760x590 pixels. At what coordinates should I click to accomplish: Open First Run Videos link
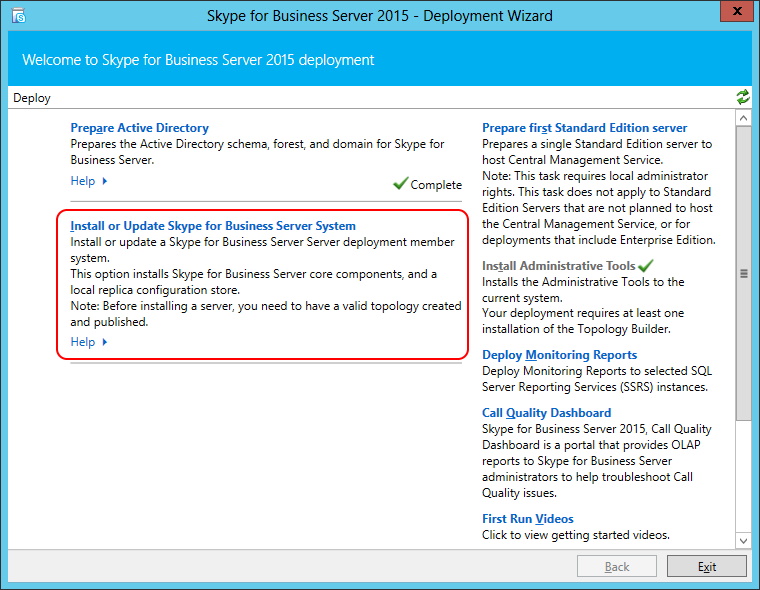click(527, 519)
